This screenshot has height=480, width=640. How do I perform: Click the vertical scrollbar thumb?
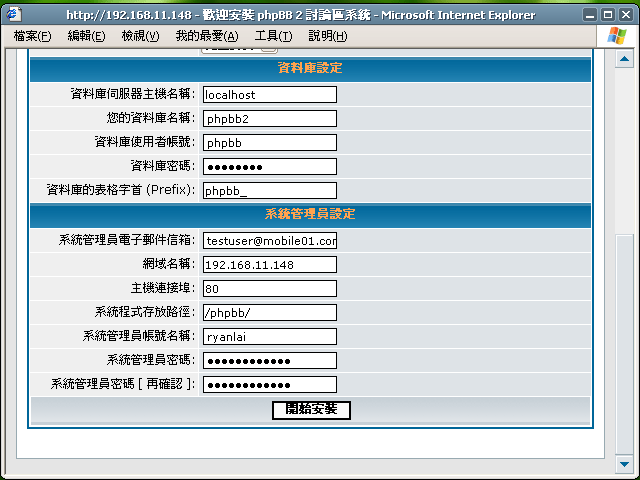pyautogui.click(x=624, y=344)
